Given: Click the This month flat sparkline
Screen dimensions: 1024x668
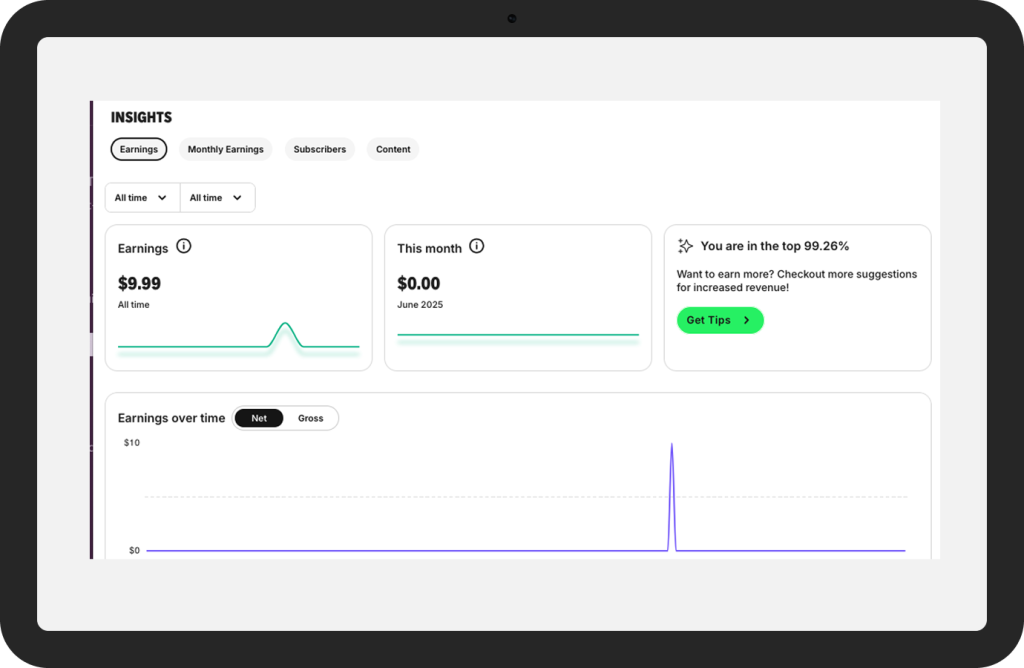Looking at the screenshot, I should click(x=517, y=335).
